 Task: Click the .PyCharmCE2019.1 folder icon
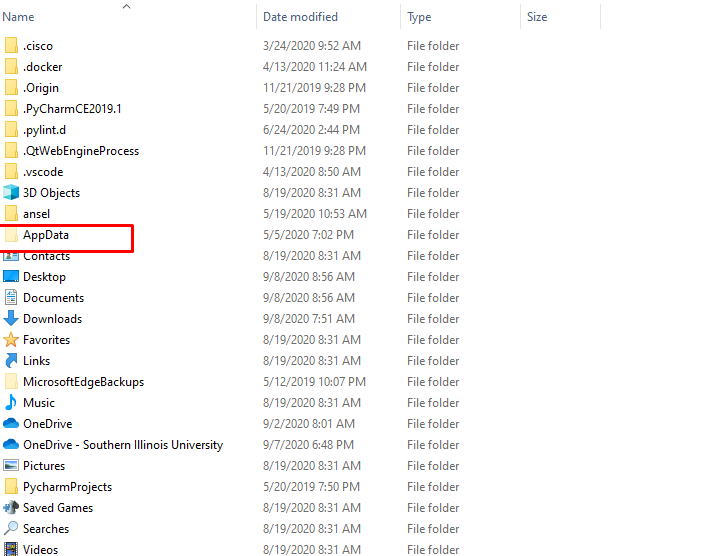11,109
